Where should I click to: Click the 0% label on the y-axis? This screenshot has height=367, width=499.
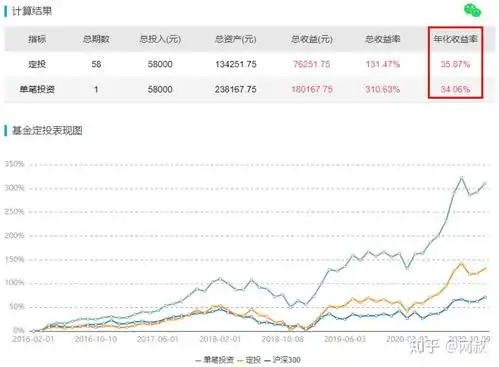[19, 330]
